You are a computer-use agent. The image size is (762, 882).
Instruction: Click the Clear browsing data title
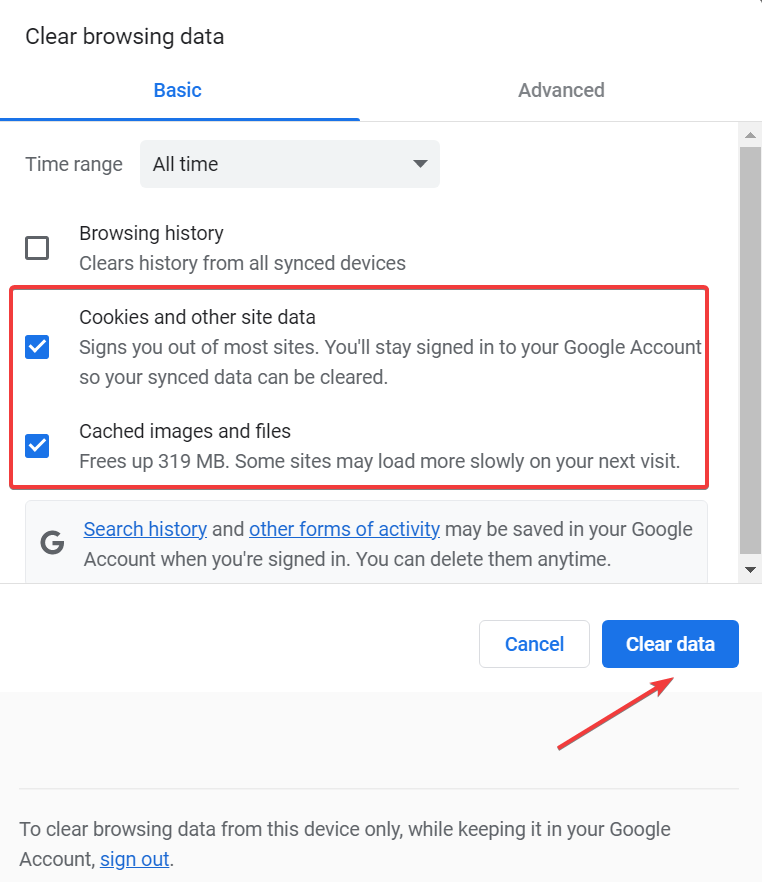click(x=125, y=37)
